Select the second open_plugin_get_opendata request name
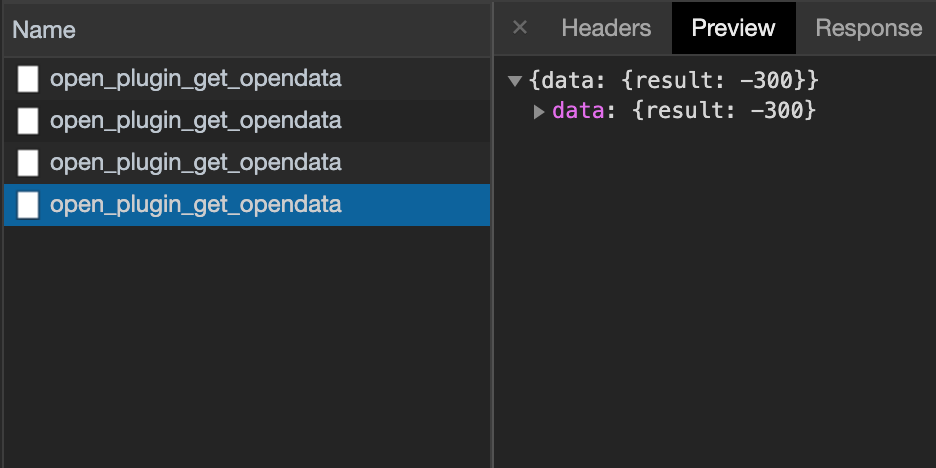This screenshot has height=468, width=936. [195, 121]
